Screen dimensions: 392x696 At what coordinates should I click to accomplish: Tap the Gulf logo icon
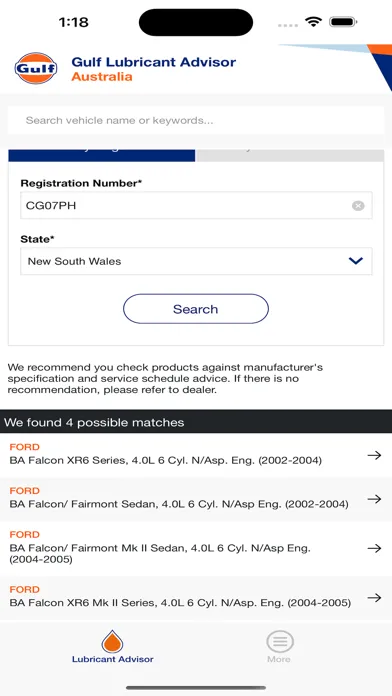[36, 68]
